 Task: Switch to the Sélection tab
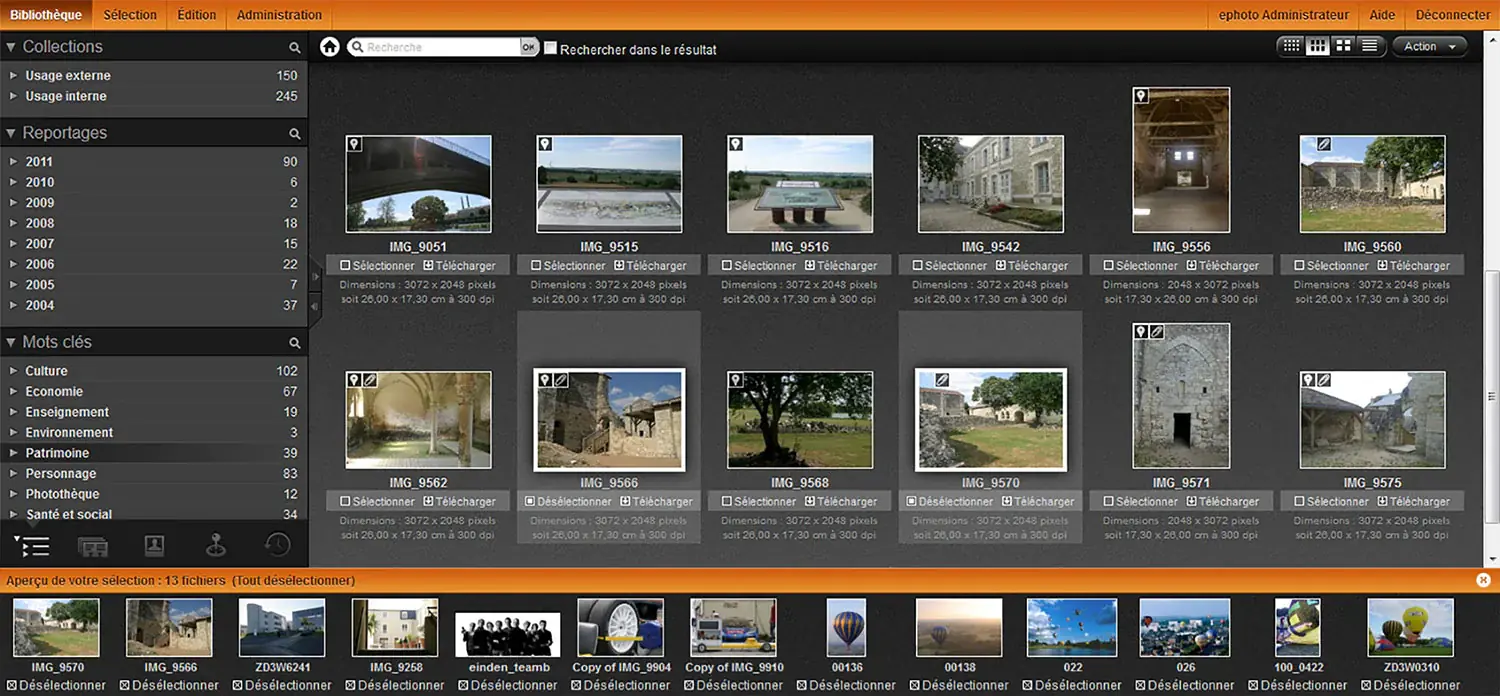click(x=130, y=15)
